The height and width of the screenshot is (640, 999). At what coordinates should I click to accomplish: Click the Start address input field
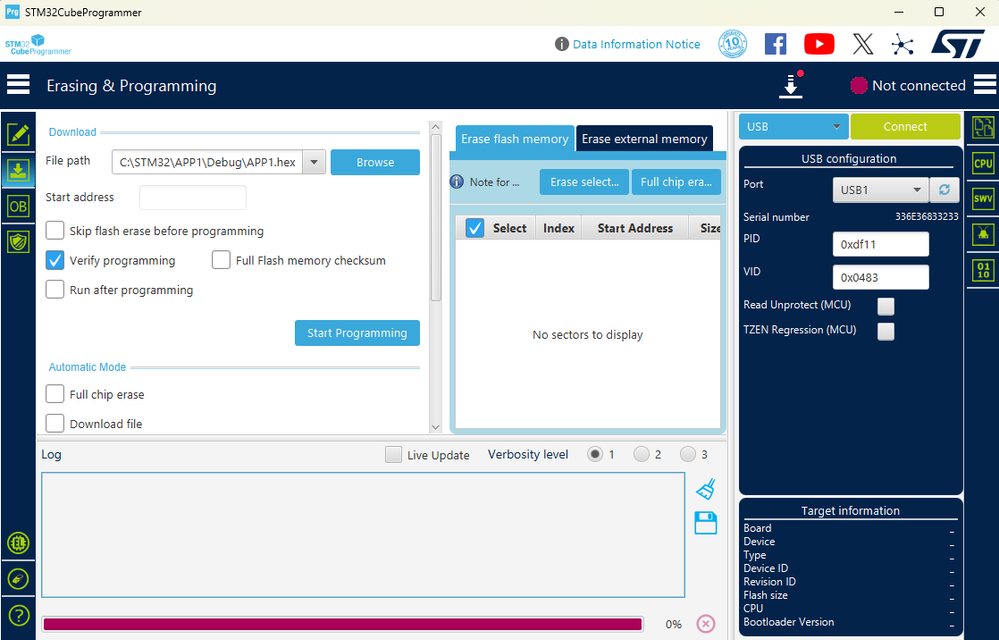tap(193, 197)
